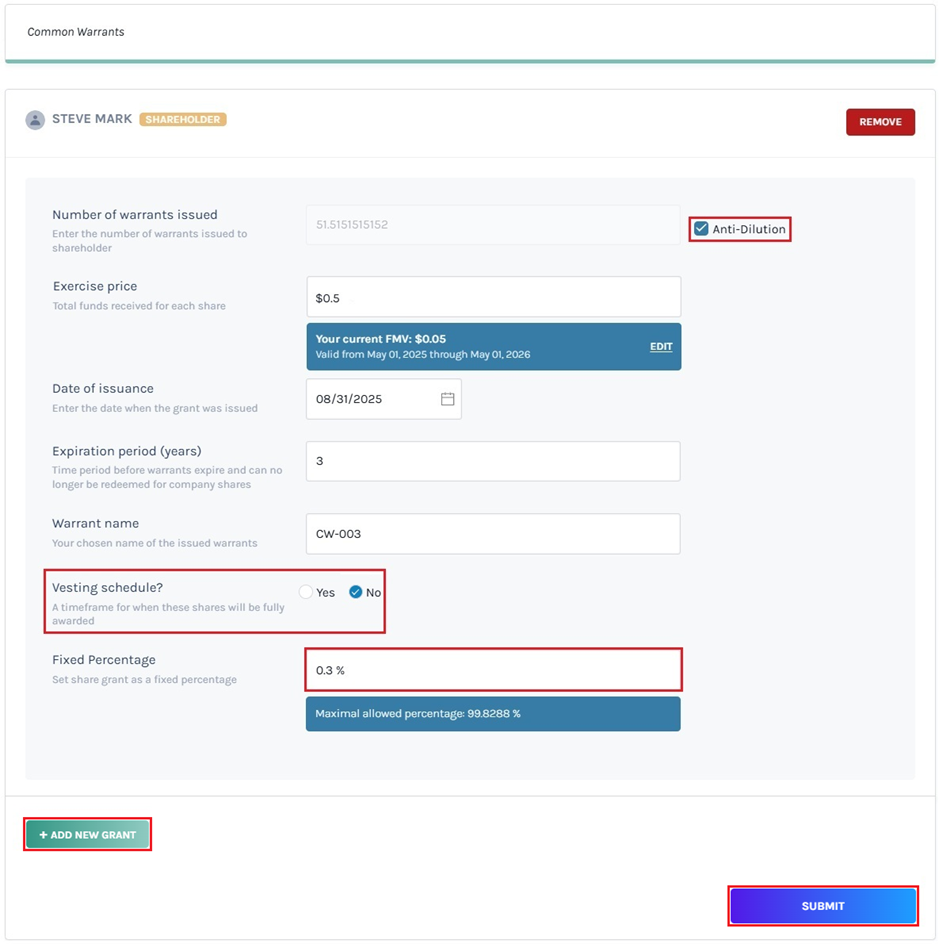Click the Shareholder badge label
The height and width of the screenshot is (944, 939).
(x=183, y=119)
